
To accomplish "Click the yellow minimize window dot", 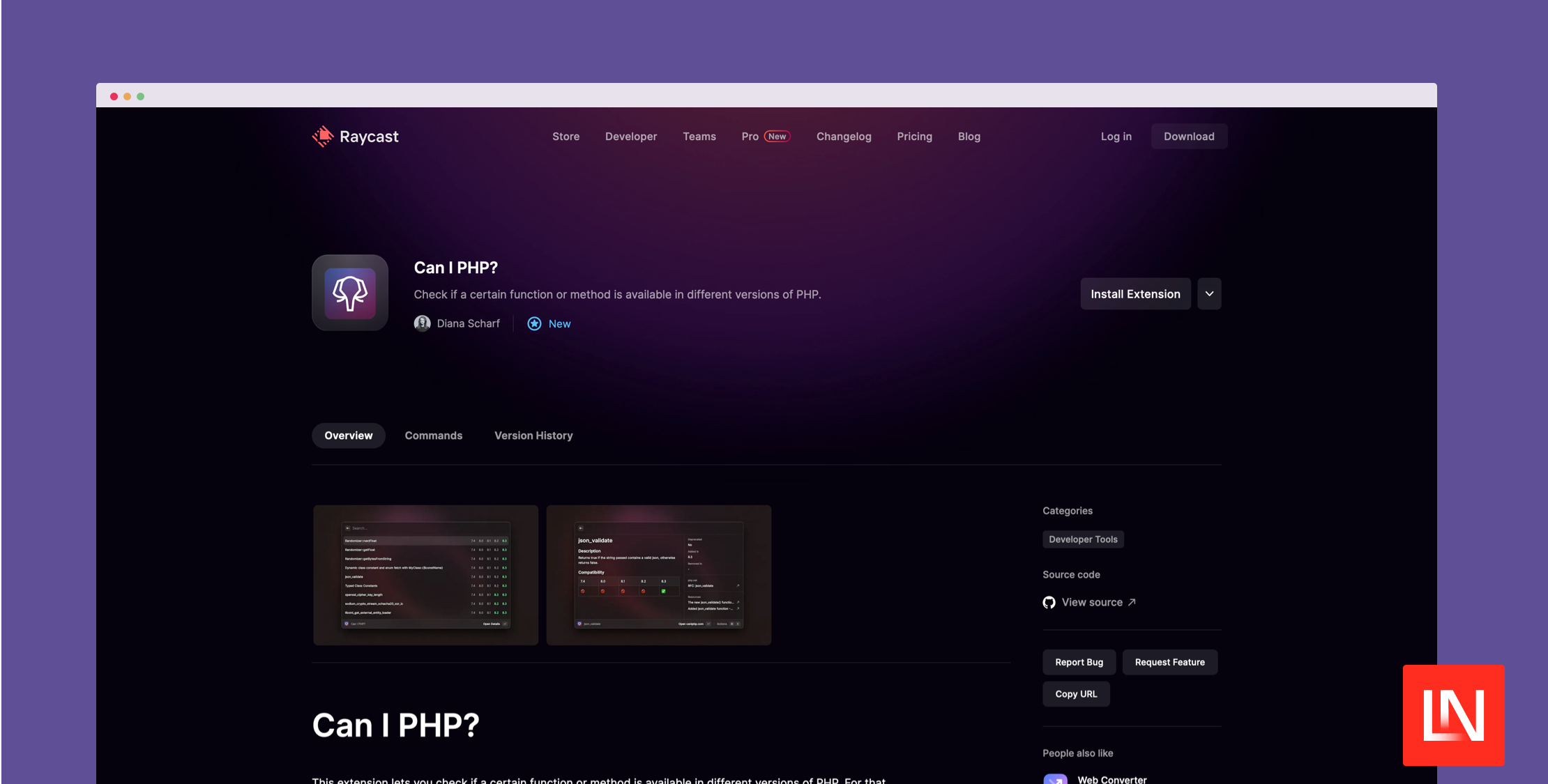I will pos(127,96).
